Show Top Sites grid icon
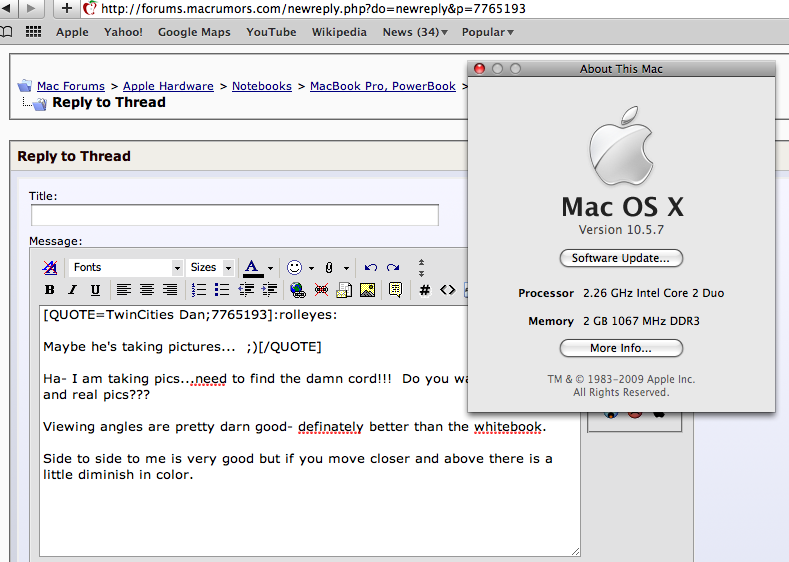 pos(33,32)
